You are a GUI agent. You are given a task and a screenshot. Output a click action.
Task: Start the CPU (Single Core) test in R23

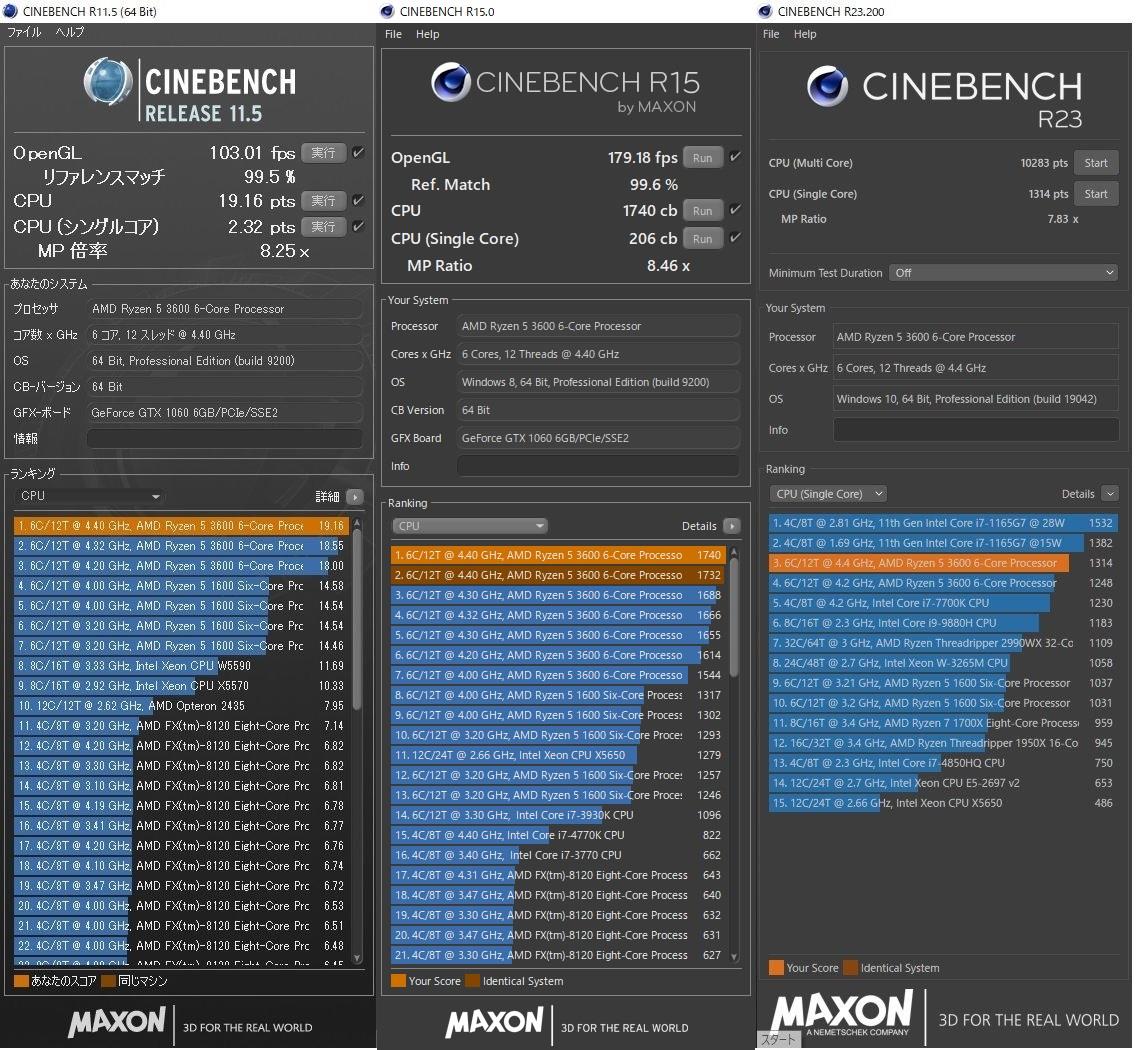[x=1096, y=193]
